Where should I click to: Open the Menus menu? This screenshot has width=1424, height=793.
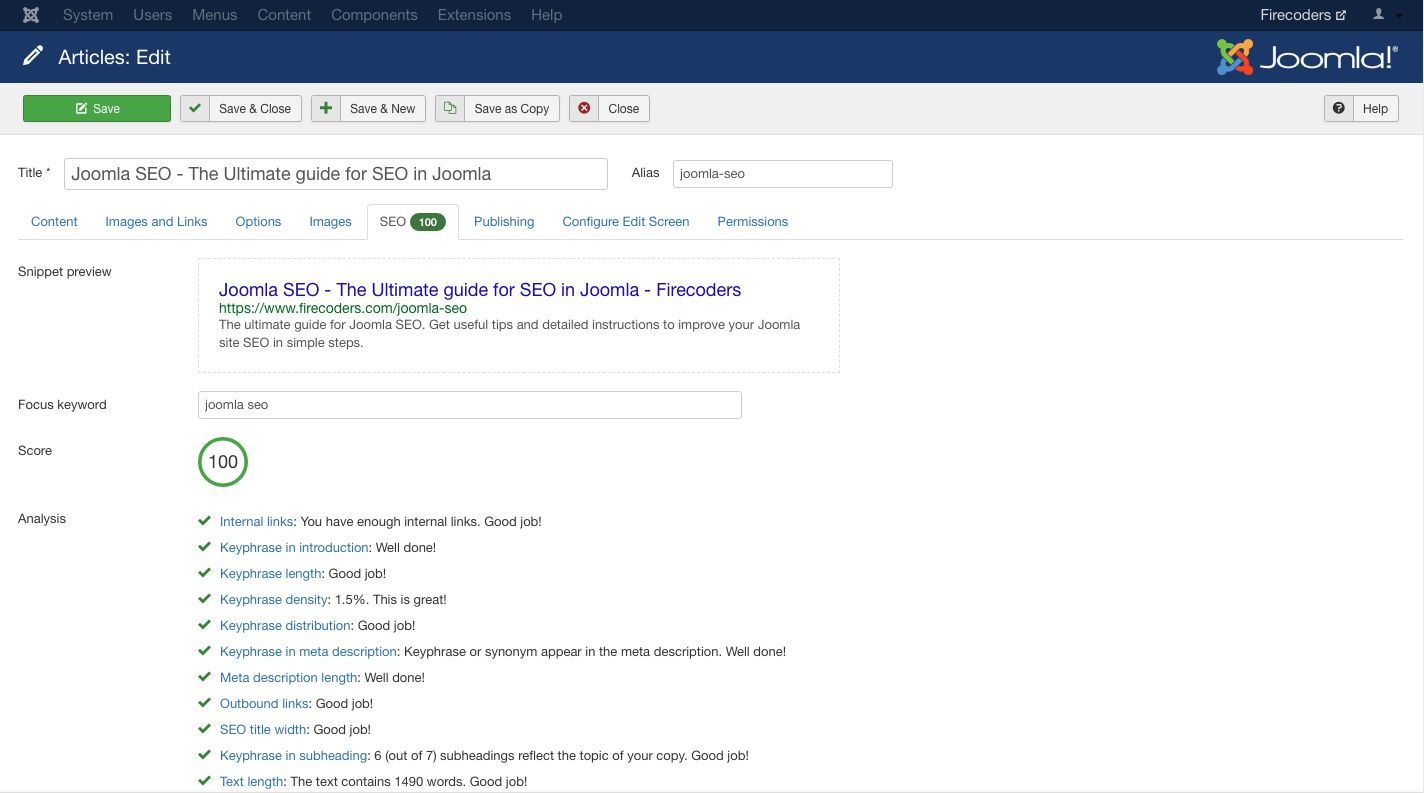click(215, 15)
